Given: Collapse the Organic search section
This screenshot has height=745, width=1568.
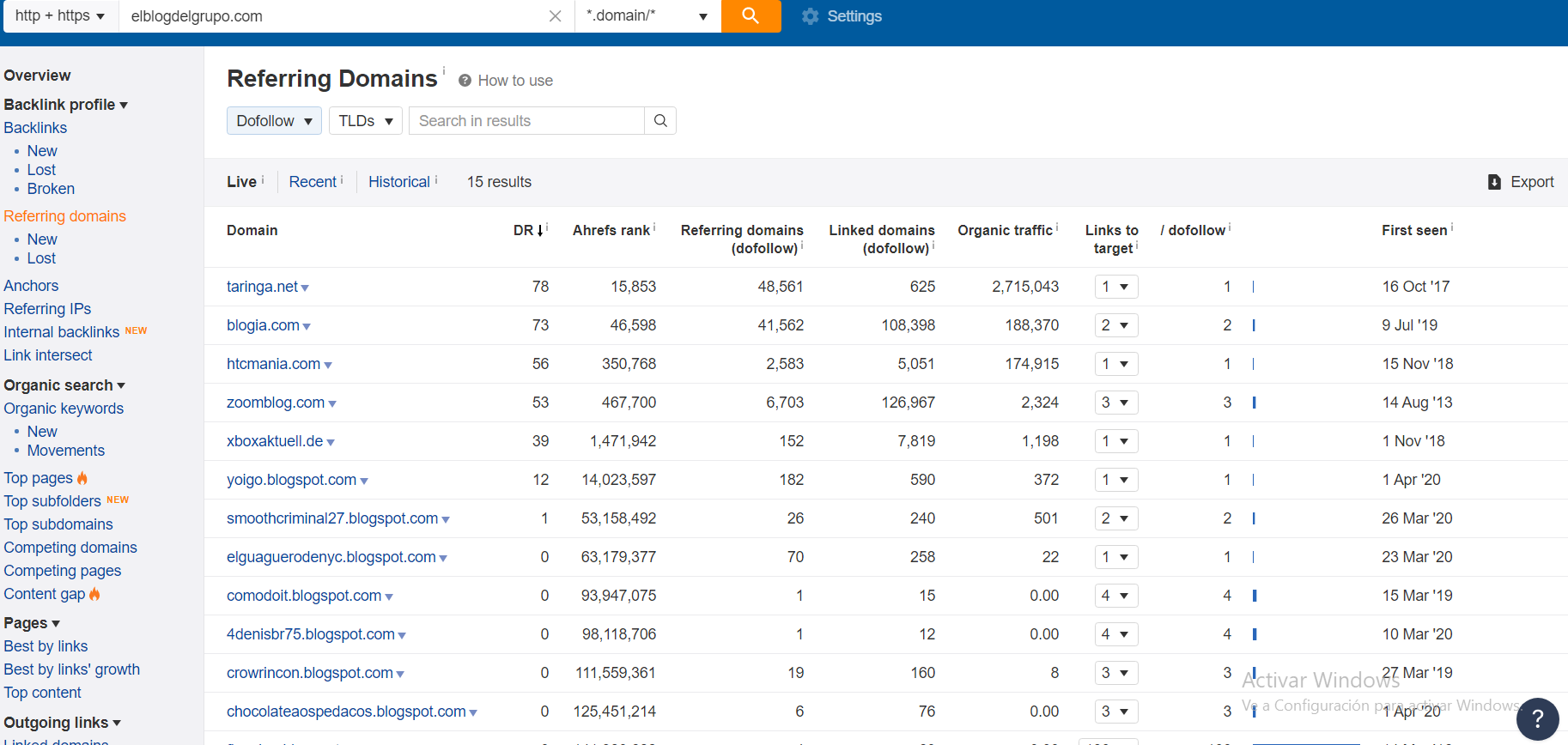Looking at the screenshot, I should [x=64, y=385].
